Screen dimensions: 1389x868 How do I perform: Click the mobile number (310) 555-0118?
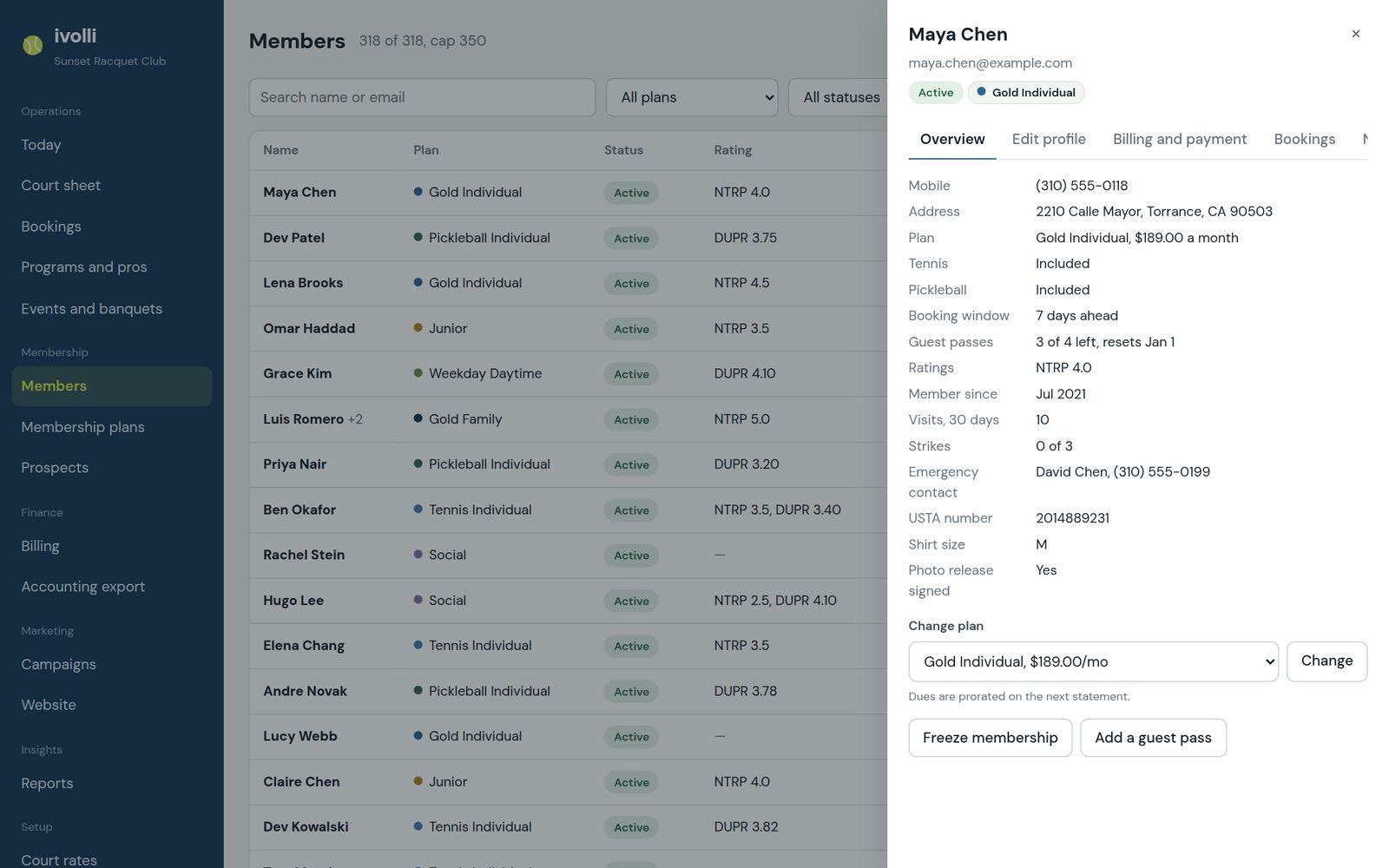click(1082, 186)
